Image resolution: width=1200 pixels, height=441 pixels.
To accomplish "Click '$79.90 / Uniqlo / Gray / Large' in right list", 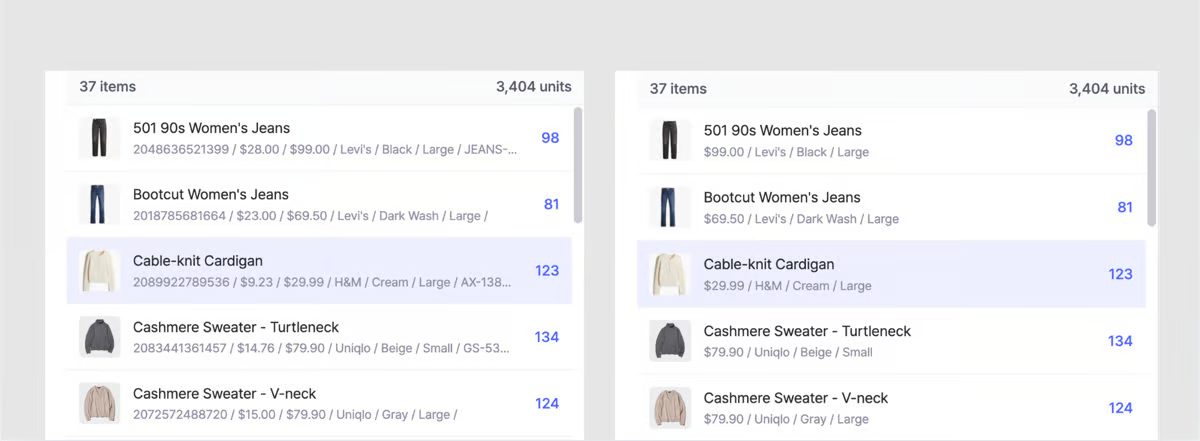I will pyautogui.click(x=786, y=419).
